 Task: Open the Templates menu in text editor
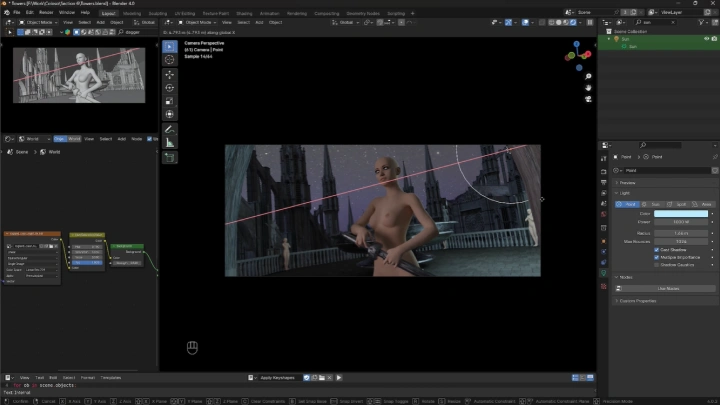pyautogui.click(x=111, y=377)
